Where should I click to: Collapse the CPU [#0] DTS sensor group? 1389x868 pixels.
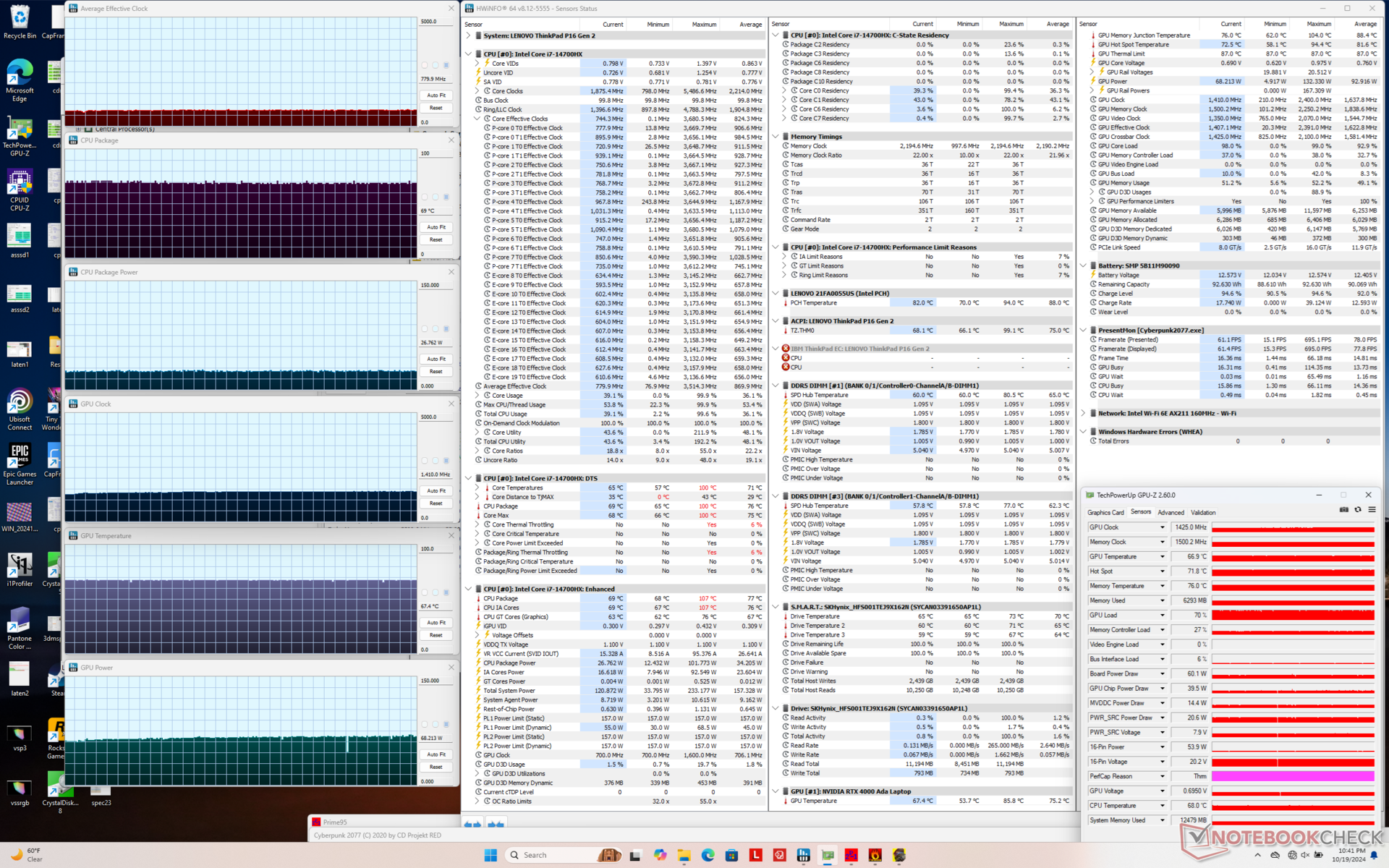(x=468, y=478)
